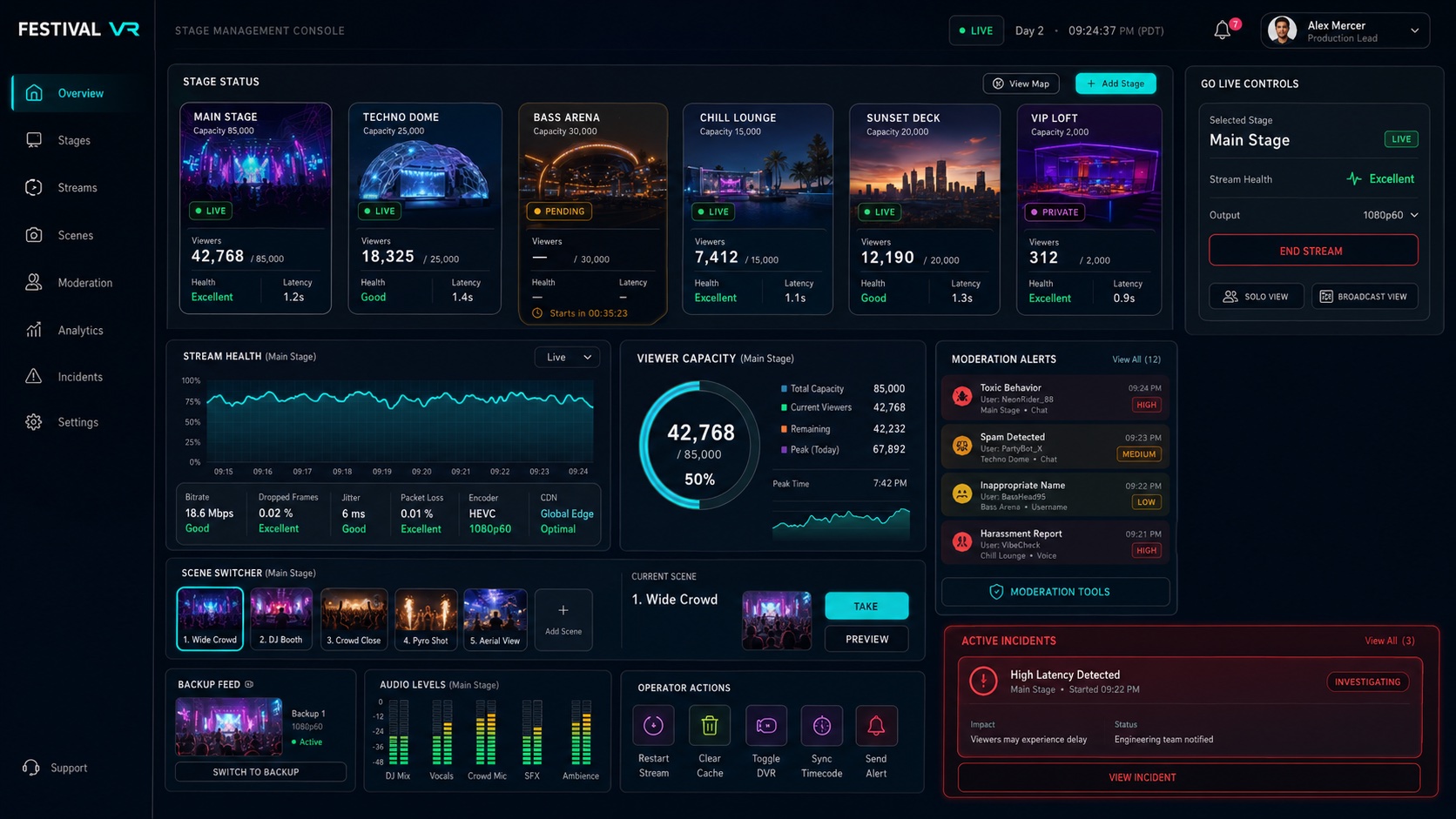Viewport: 1456px width, 819px height.
Task: Switch to Broadcast View
Action: coord(1365,297)
